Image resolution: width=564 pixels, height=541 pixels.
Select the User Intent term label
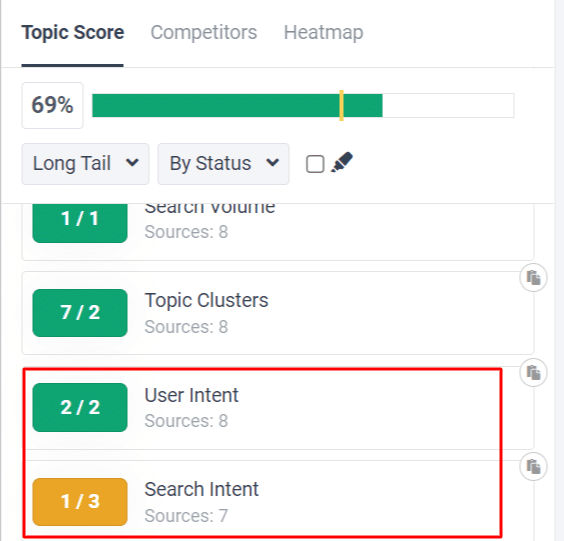click(x=191, y=395)
